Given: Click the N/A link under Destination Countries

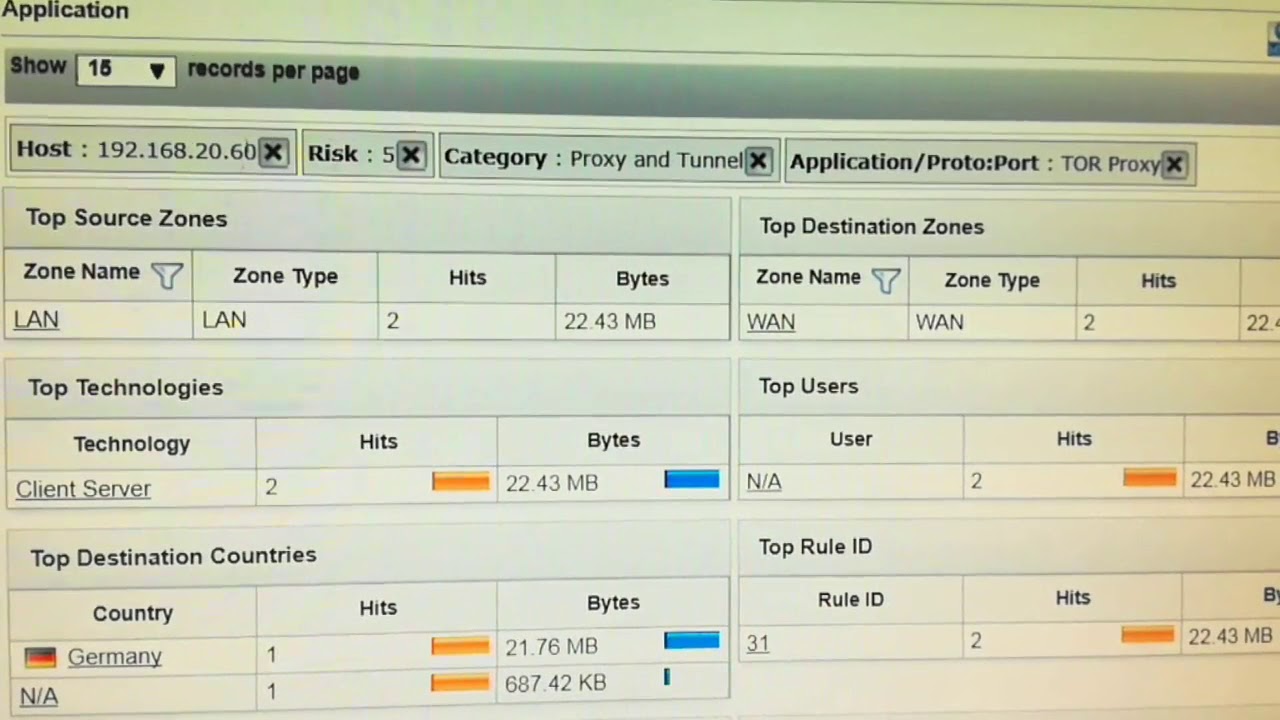Looking at the screenshot, I should point(38,695).
